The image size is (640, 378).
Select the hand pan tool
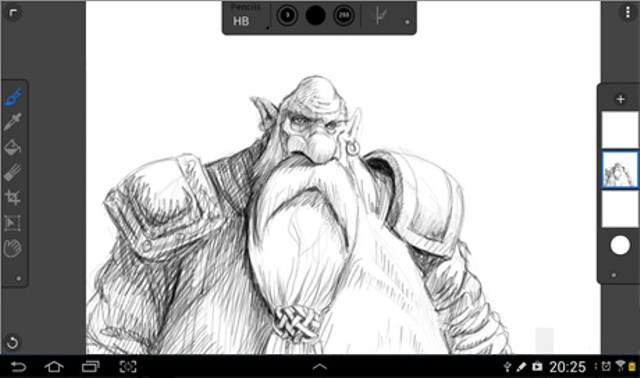(x=13, y=248)
